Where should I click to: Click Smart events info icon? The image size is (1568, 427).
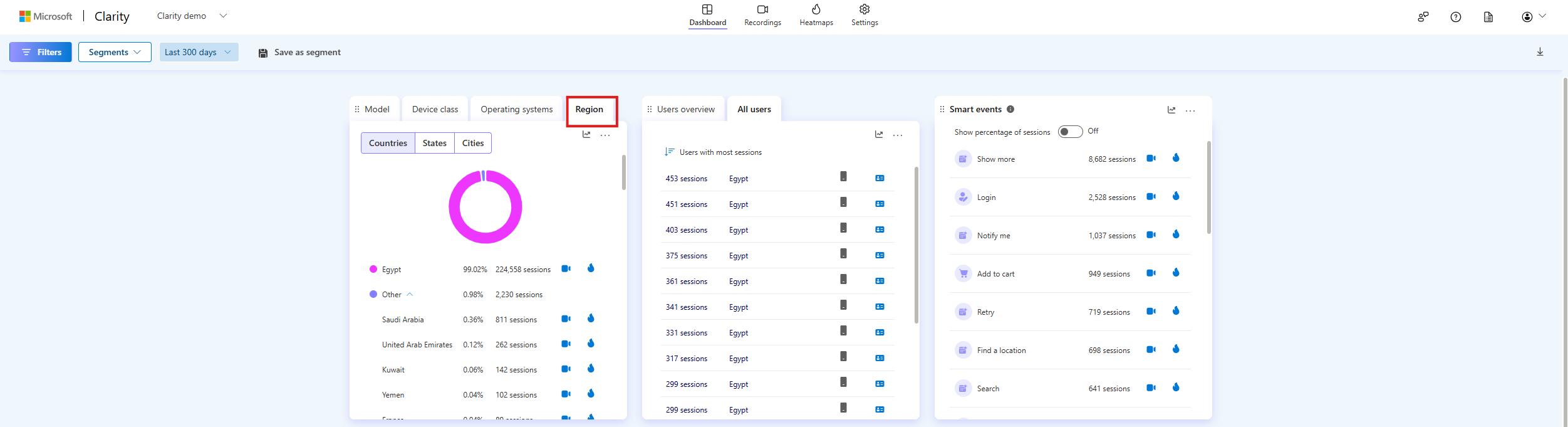[x=1010, y=109]
